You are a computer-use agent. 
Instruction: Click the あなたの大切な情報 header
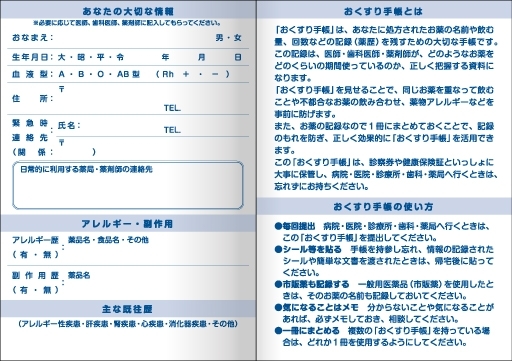pos(128,12)
